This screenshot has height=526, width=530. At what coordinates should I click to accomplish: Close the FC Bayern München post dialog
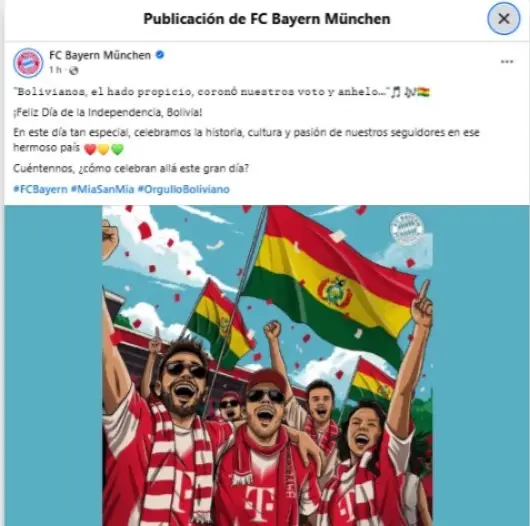coord(503,19)
